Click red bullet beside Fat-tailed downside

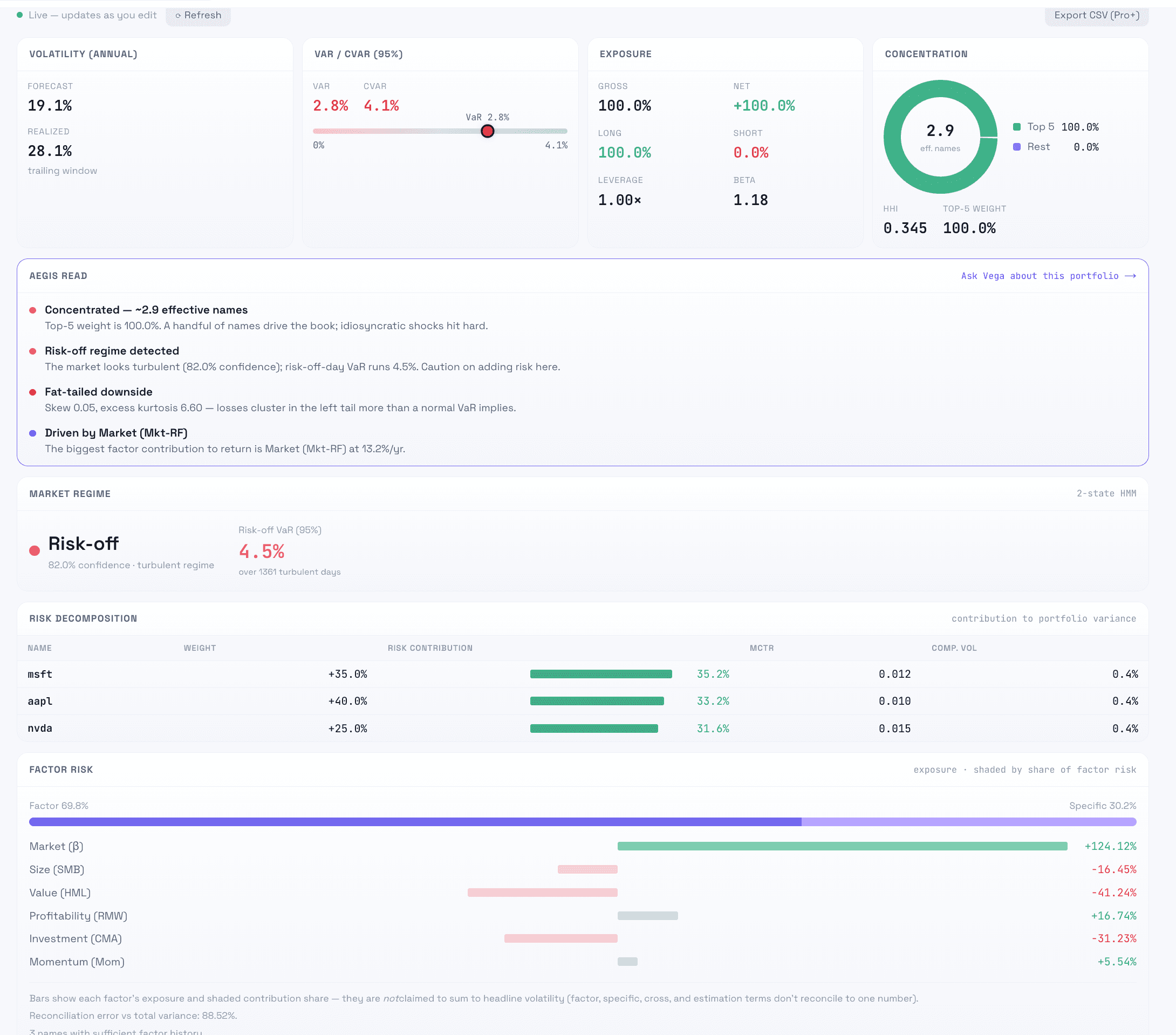[x=33, y=393]
